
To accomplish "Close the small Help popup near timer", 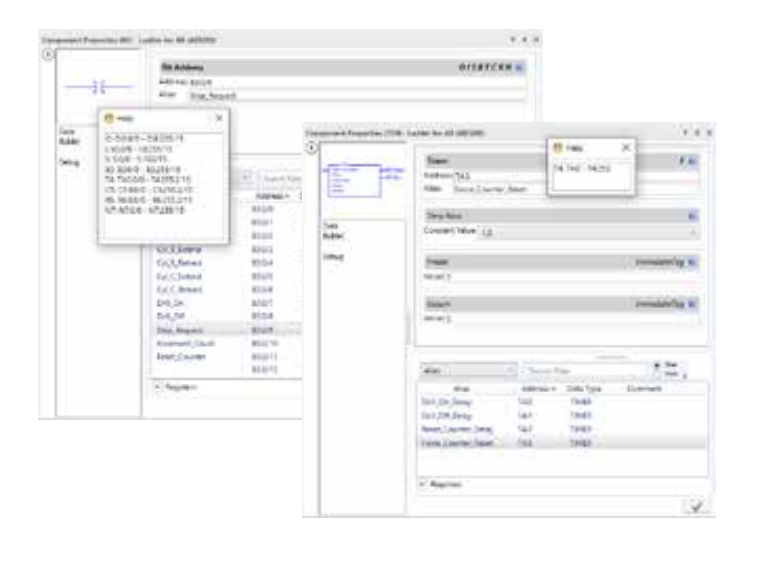I will pyautogui.click(x=627, y=147).
